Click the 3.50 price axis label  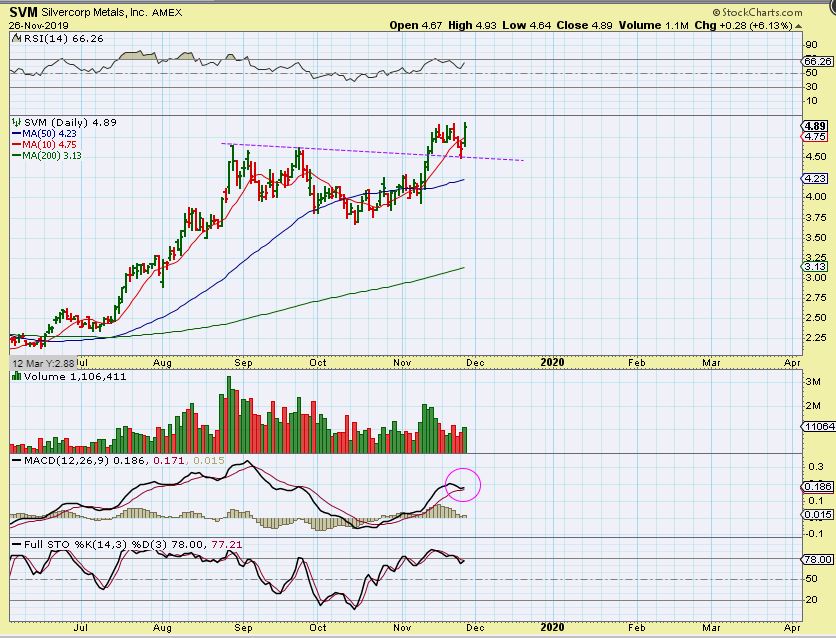816,237
